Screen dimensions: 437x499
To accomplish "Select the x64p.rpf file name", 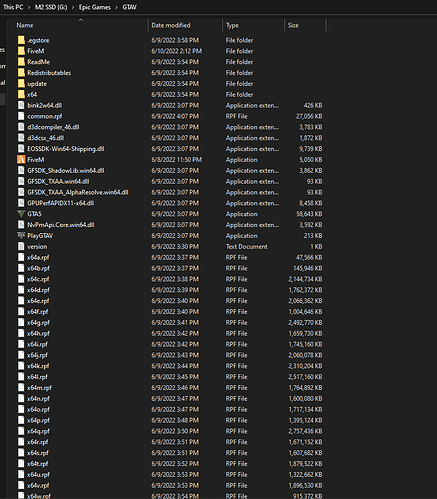I will tap(38, 420).
